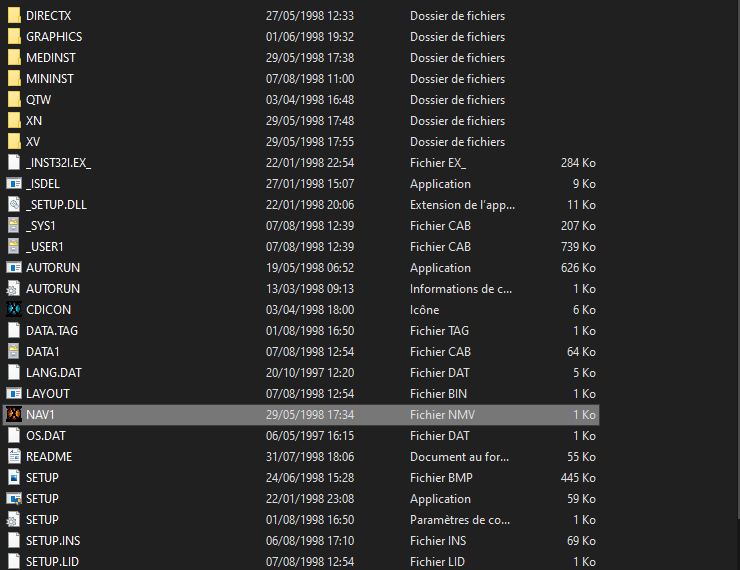
Task: Select the AUTORUN setup information icon
Action: (x=14, y=289)
